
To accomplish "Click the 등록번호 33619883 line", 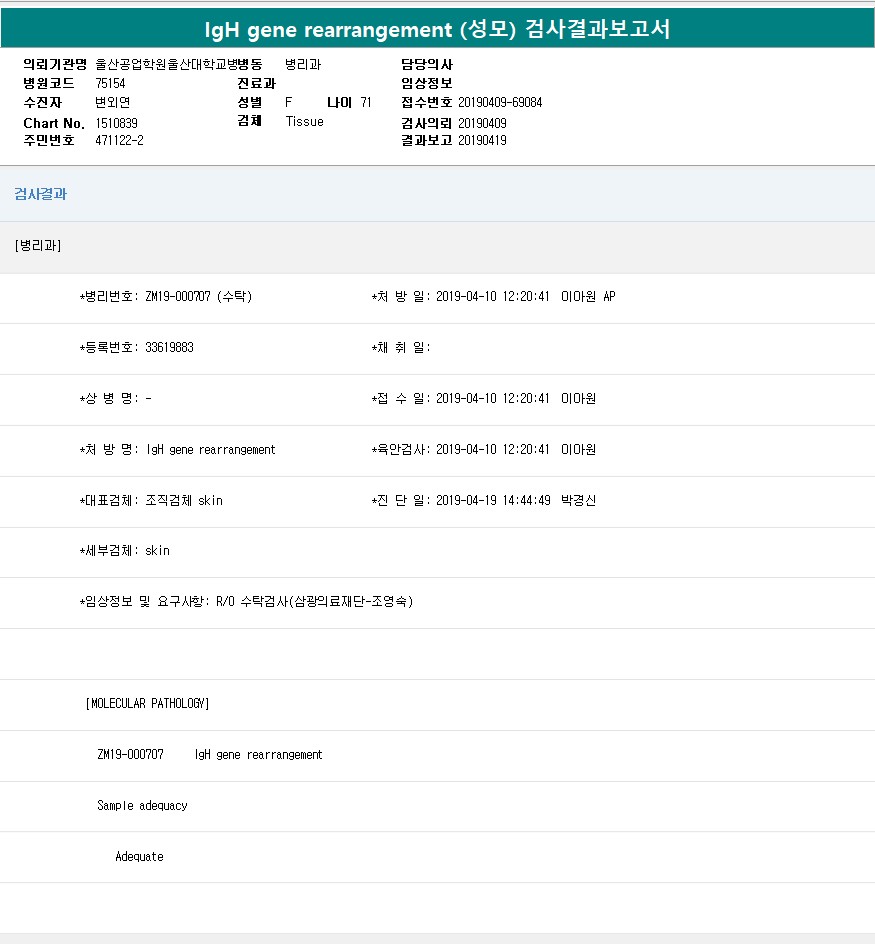I will 137,348.
